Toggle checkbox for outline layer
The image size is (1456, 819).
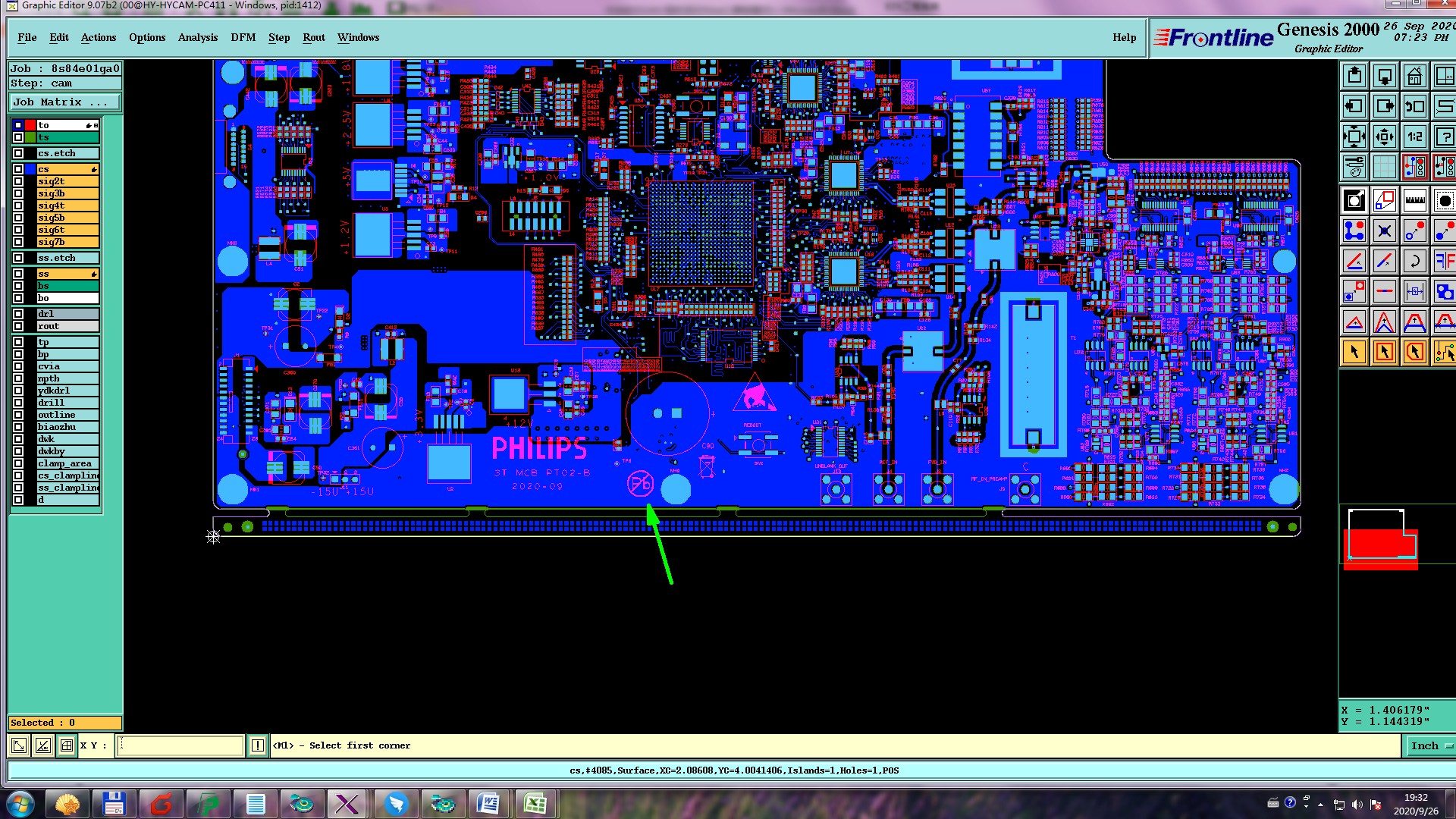[18, 415]
